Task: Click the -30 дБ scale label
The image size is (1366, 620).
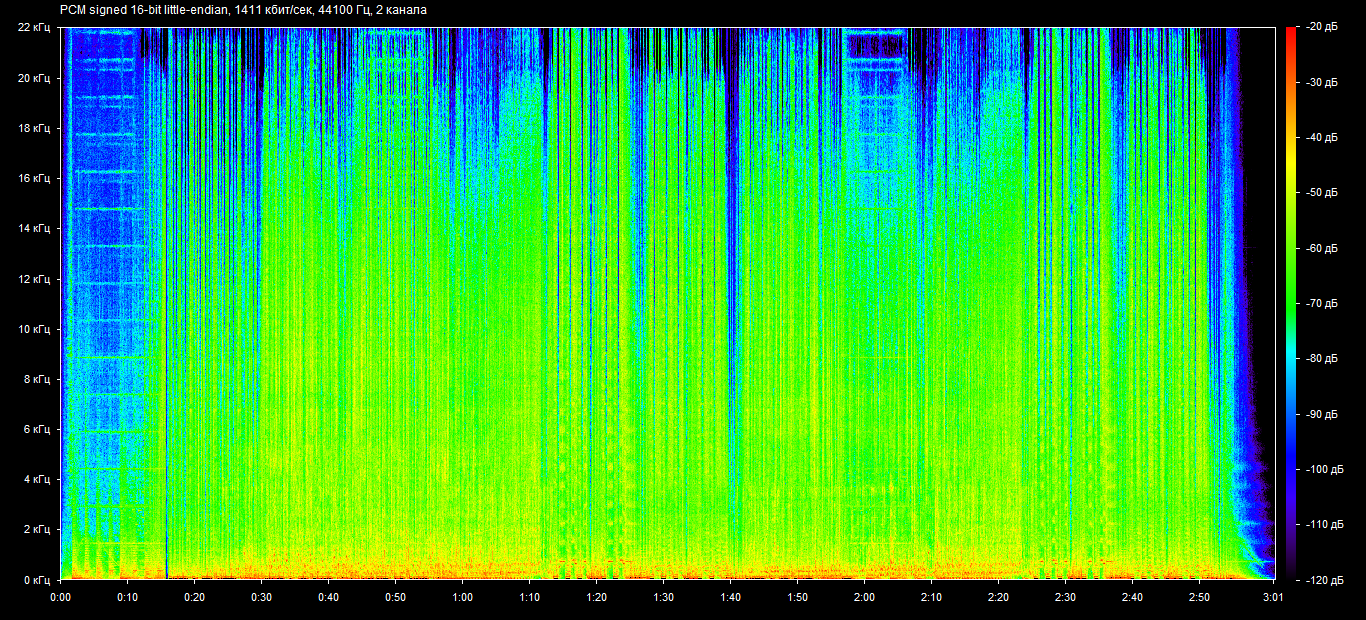Action: click(x=1323, y=82)
